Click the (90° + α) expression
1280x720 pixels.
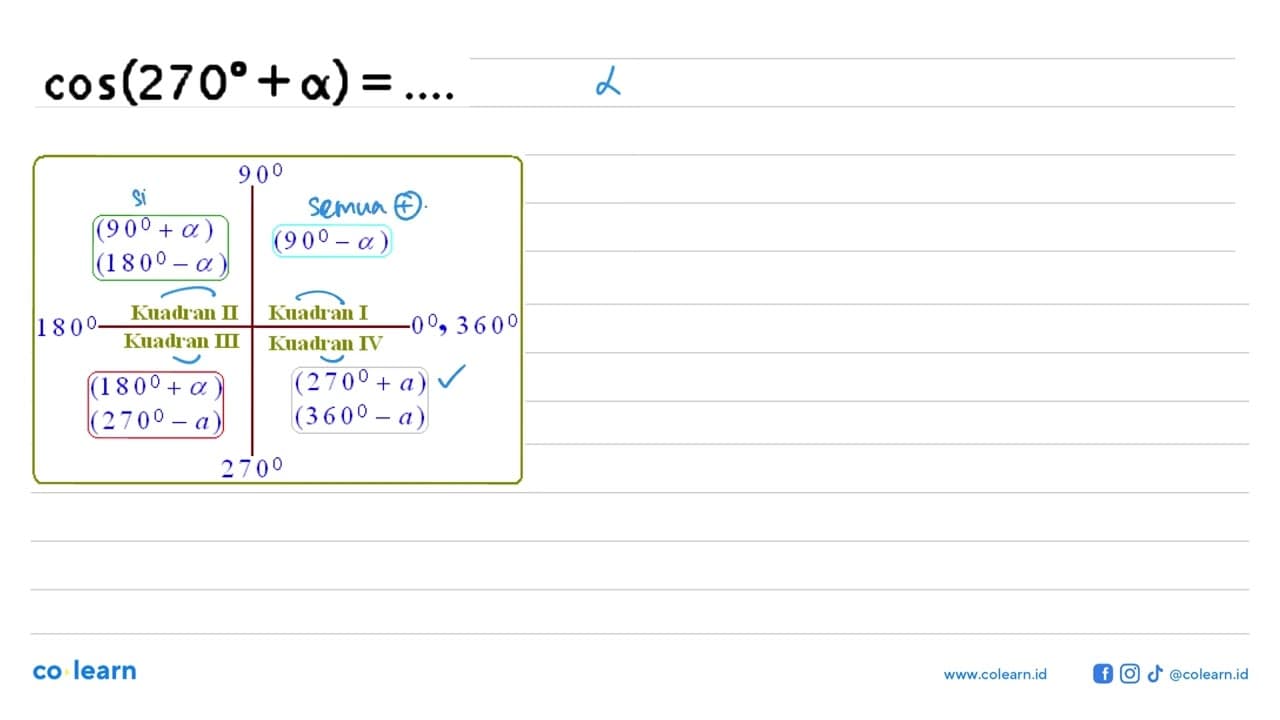coord(154,230)
